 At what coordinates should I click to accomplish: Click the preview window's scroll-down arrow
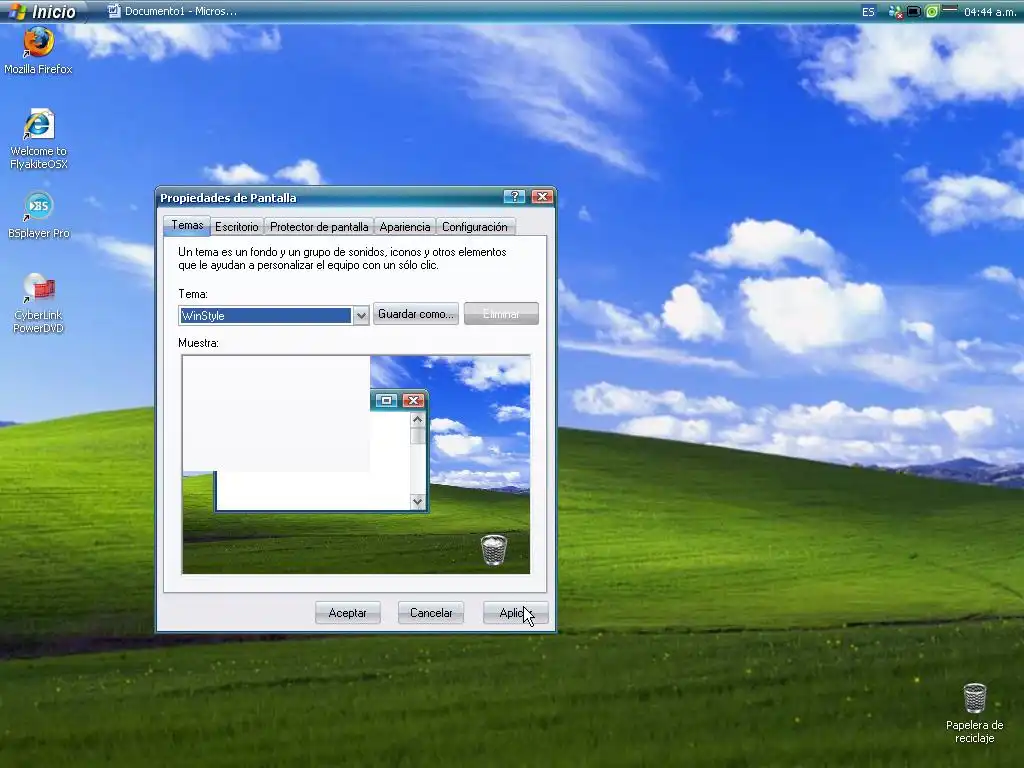pyautogui.click(x=418, y=502)
